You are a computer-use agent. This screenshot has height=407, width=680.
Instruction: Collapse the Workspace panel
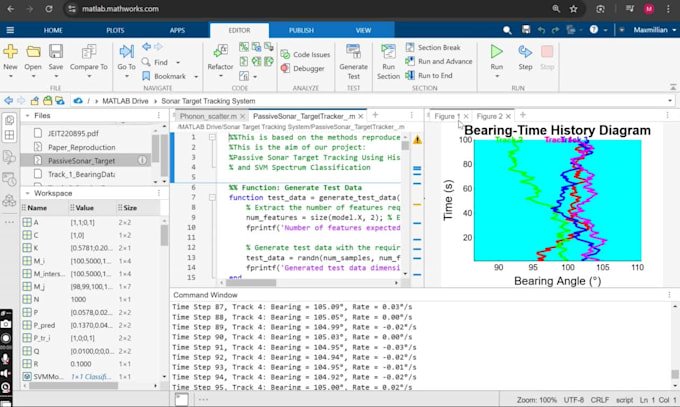point(27,193)
